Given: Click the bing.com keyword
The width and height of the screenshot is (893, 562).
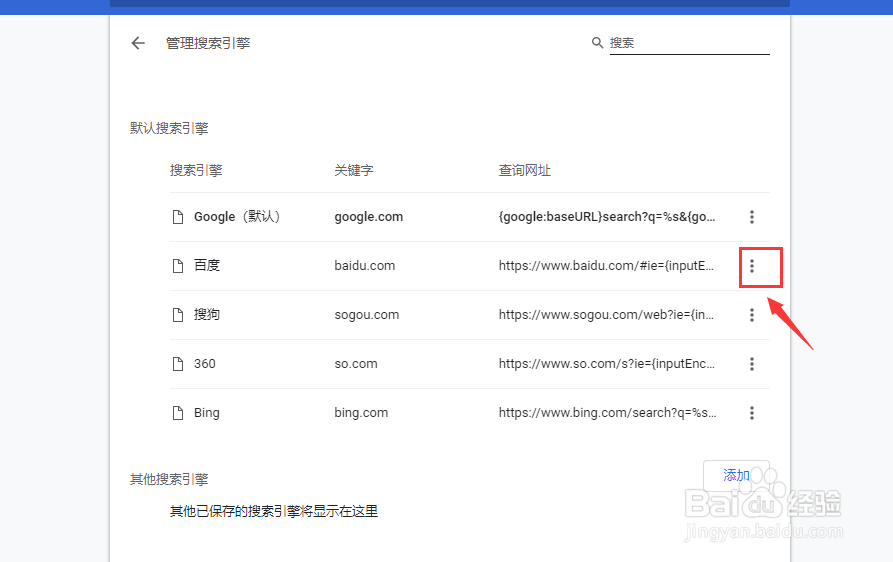Looking at the screenshot, I should click(x=361, y=413).
